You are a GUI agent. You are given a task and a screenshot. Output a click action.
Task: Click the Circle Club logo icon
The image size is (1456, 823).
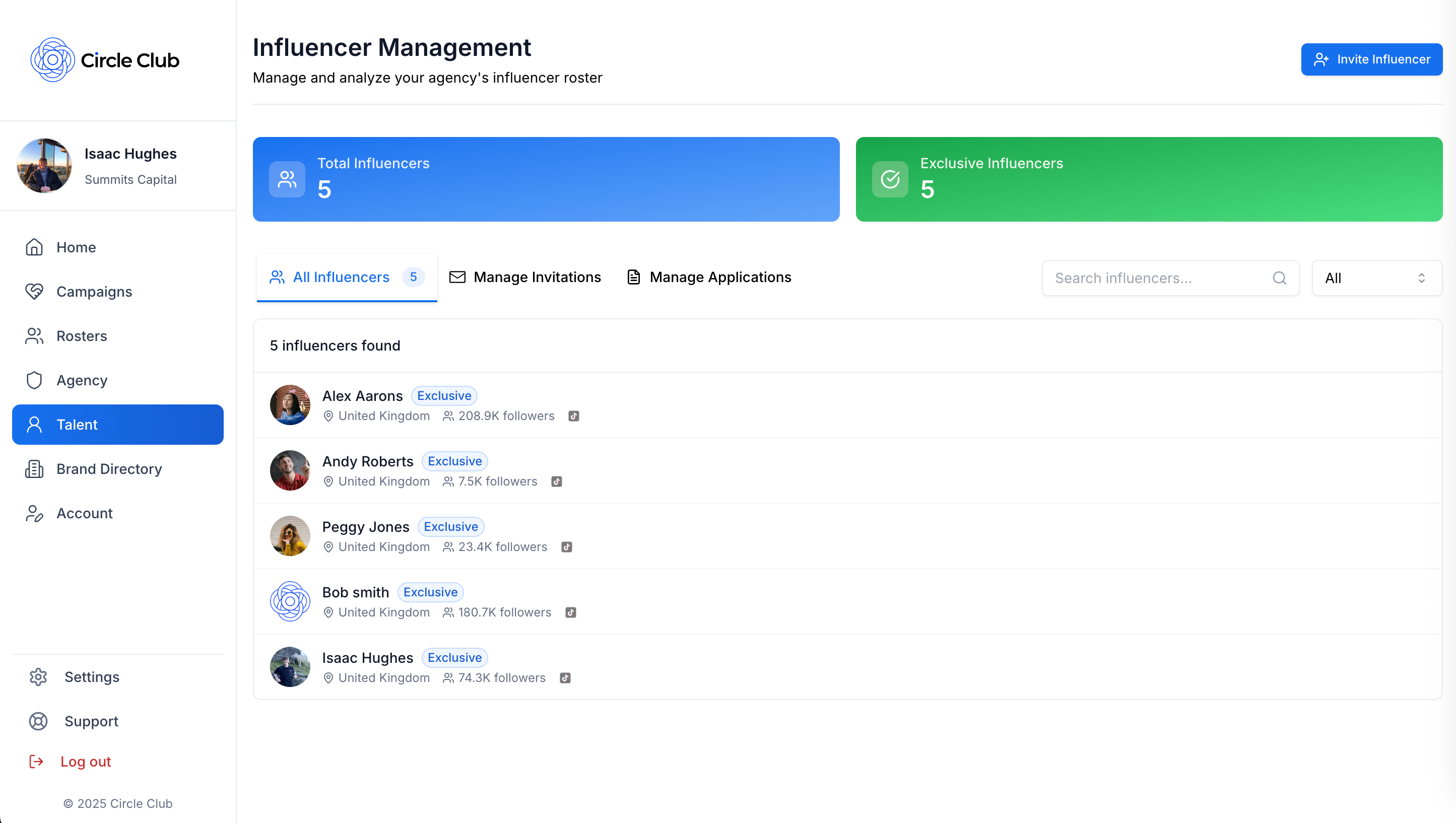(x=52, y=60)
